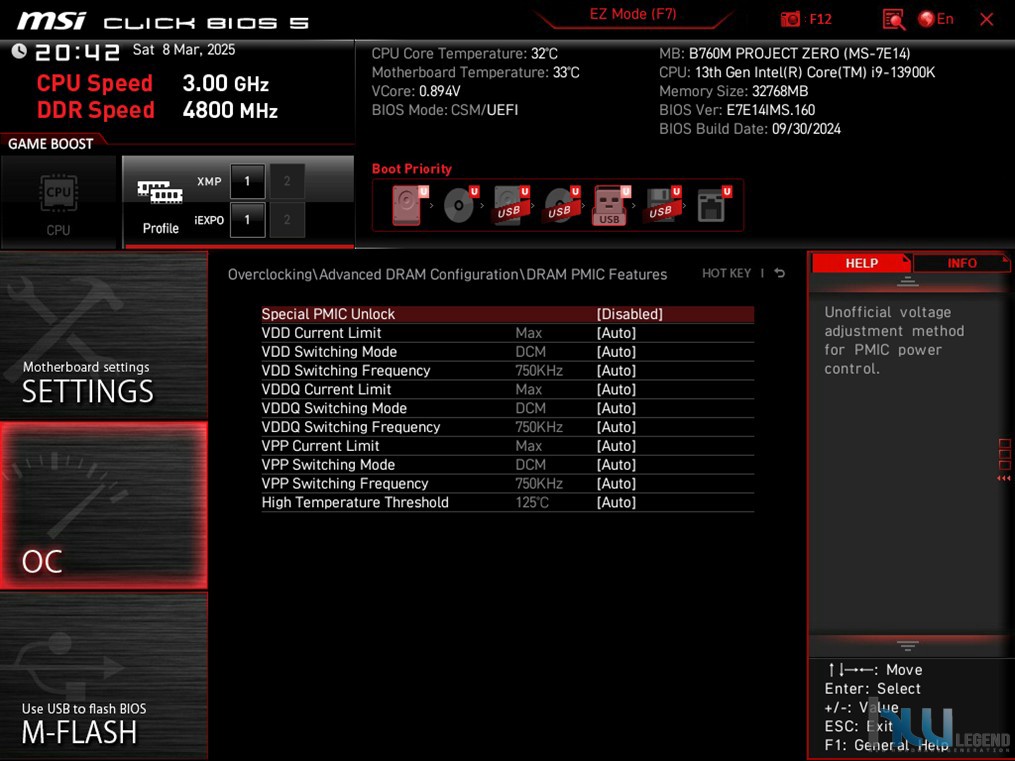
Task: Expand the side panel triple-arrow handle
Action: (x=1003, y=478)
